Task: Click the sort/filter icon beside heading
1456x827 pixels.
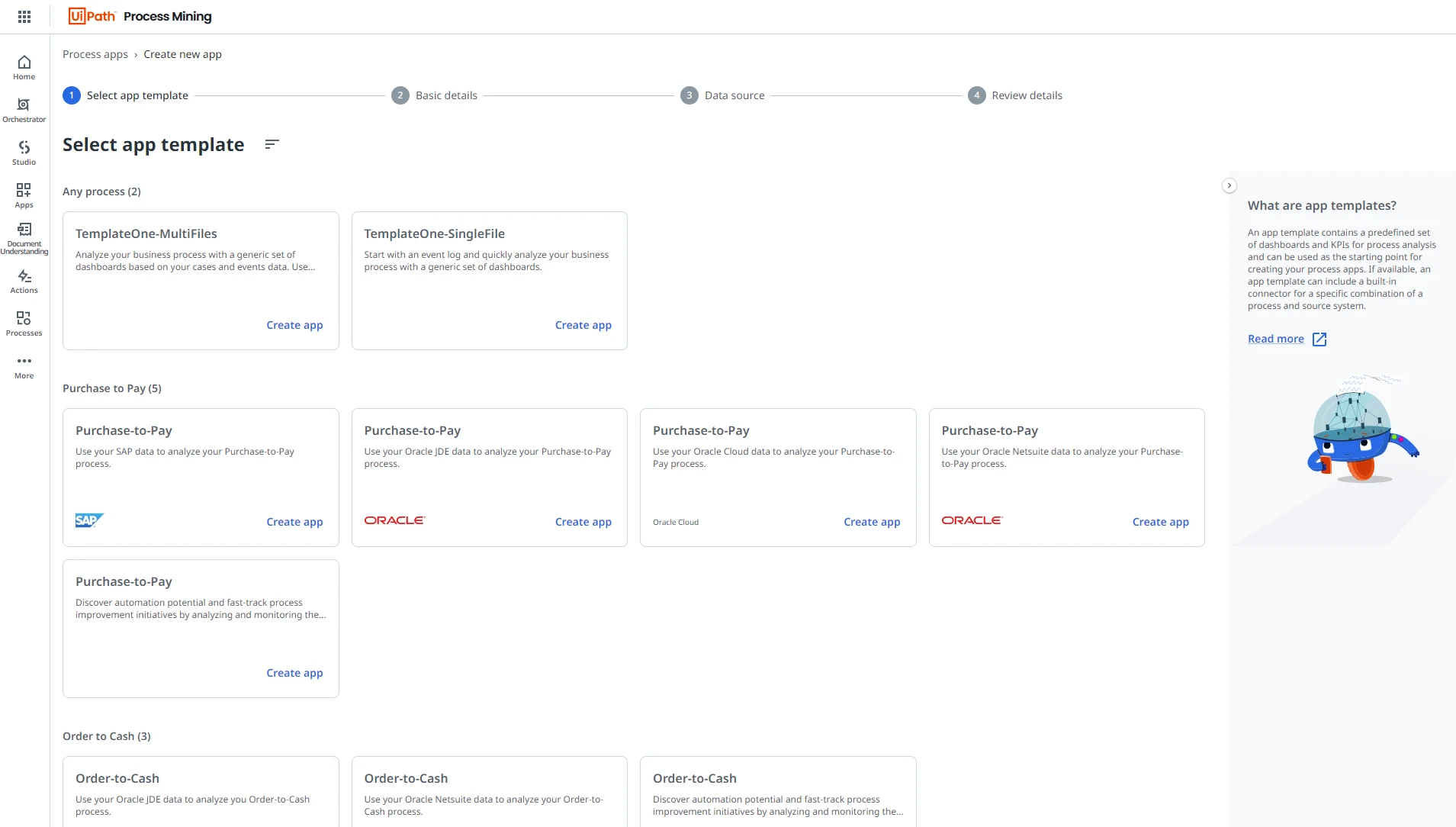Action: [x=272, y=145]
